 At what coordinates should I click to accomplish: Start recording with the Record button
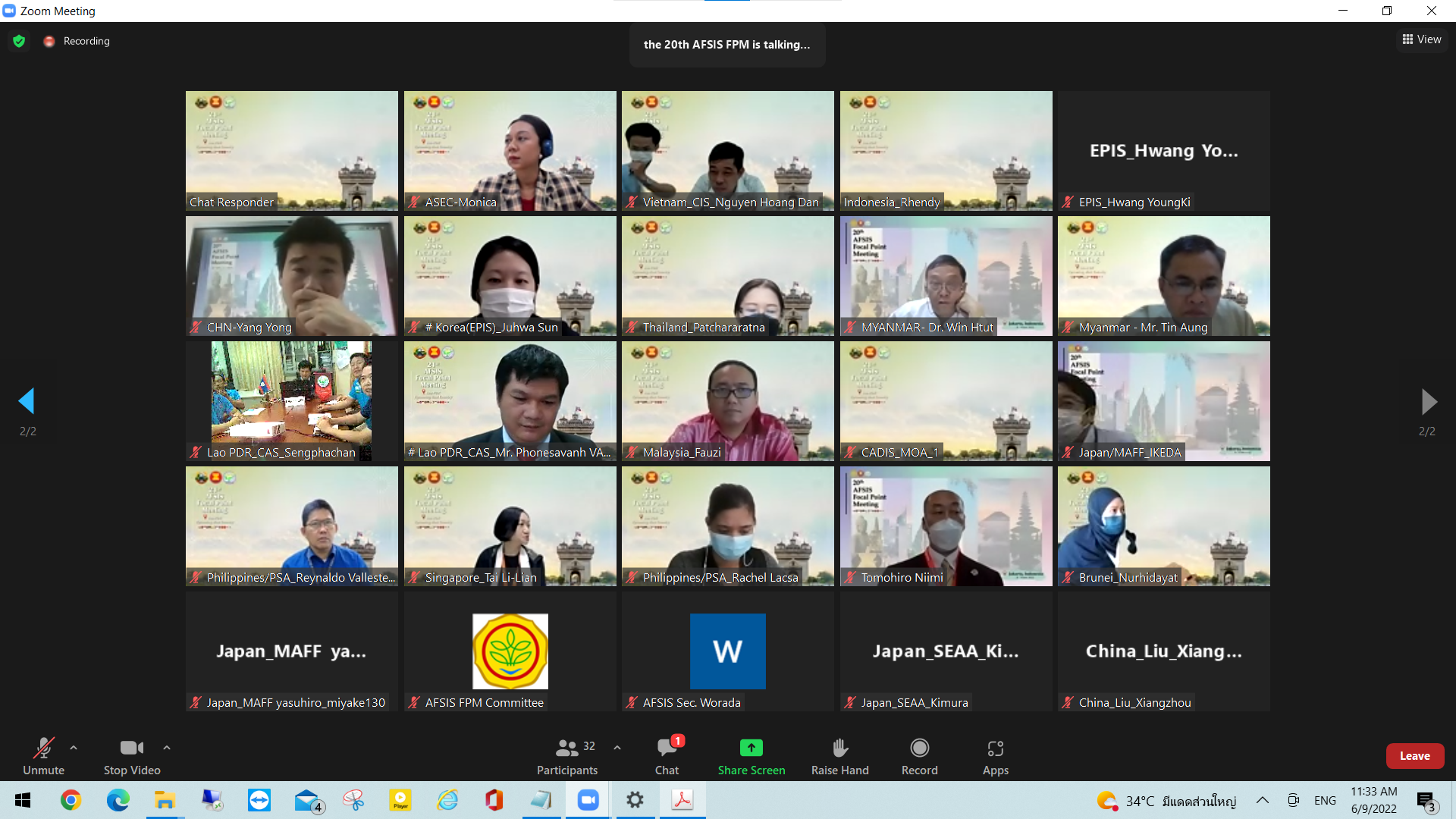[919, 756]
